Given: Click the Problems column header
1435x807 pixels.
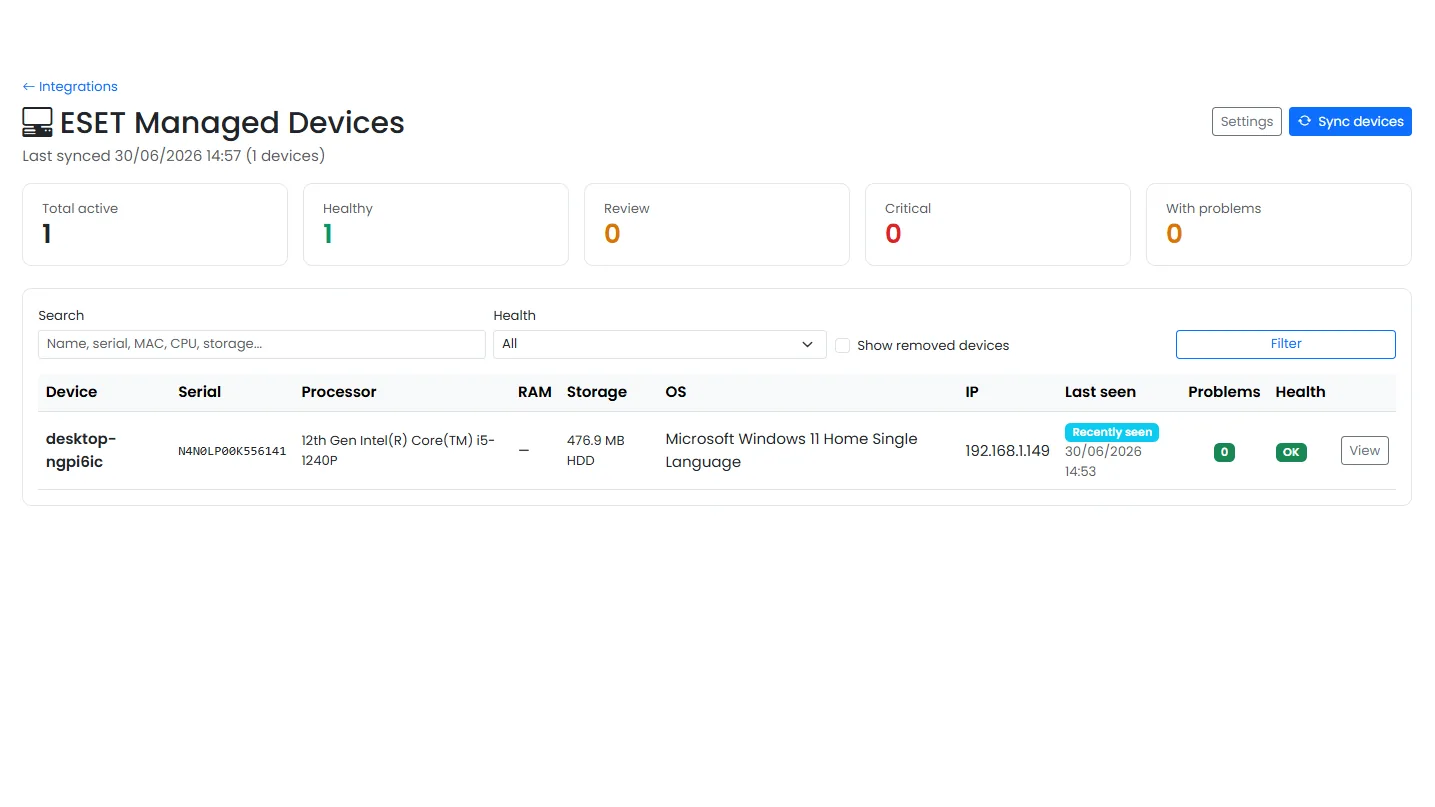Looking at the screenshot, I should 1224,392.
